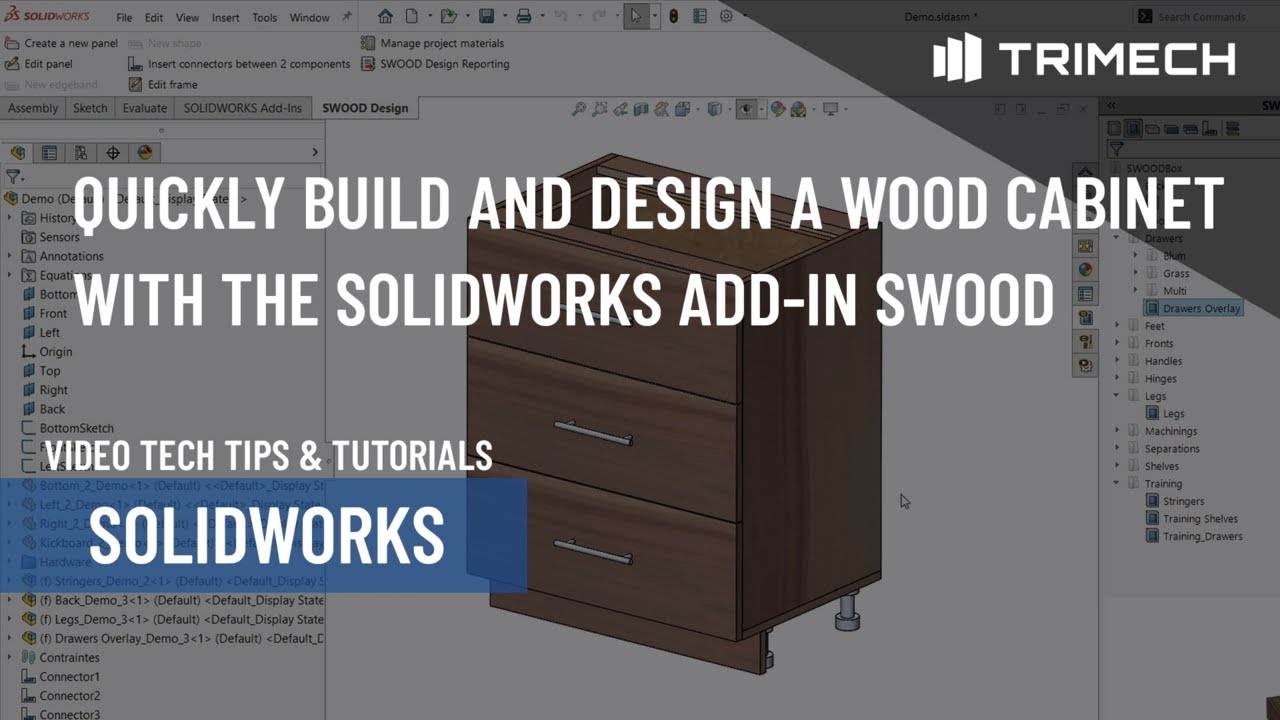Click SWOOD library filter funnel icon
Image resolution: width=1280 pixels, height=720 pixels.
[1116, 149]
